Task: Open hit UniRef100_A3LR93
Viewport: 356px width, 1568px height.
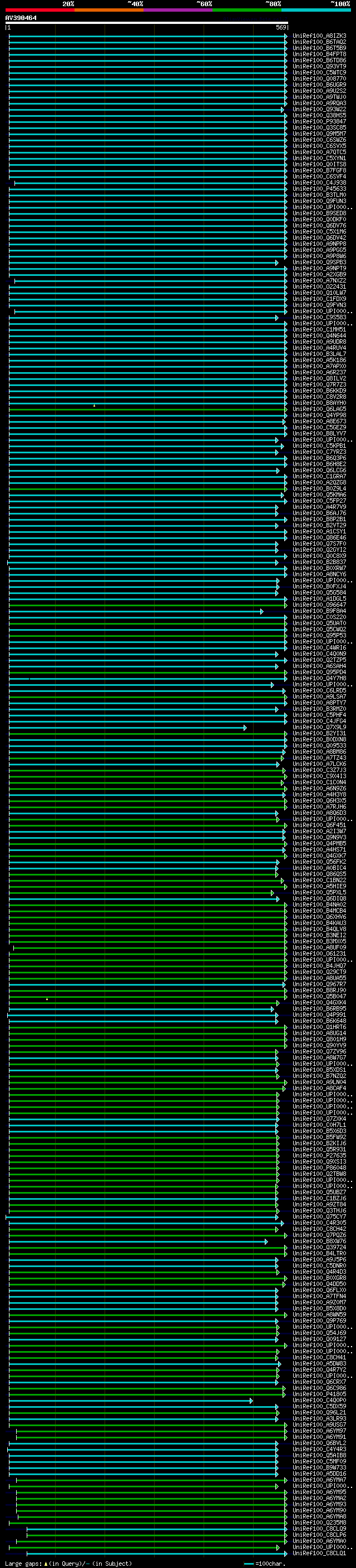Action: (319, 1419)
